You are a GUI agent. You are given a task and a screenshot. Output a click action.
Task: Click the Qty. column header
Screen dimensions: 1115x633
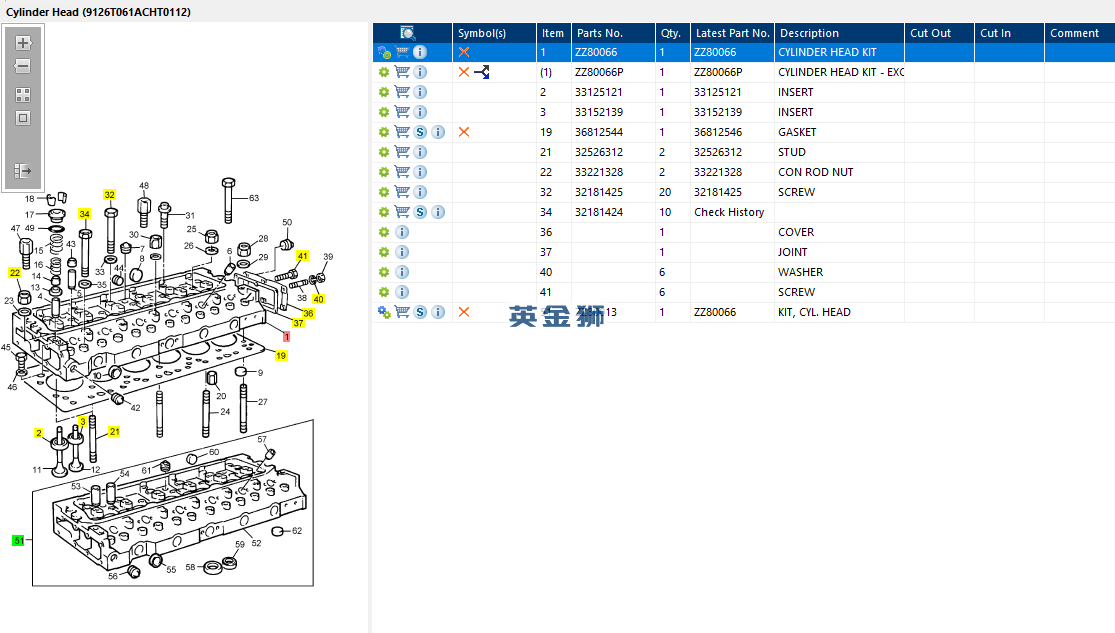pos(670,33)
